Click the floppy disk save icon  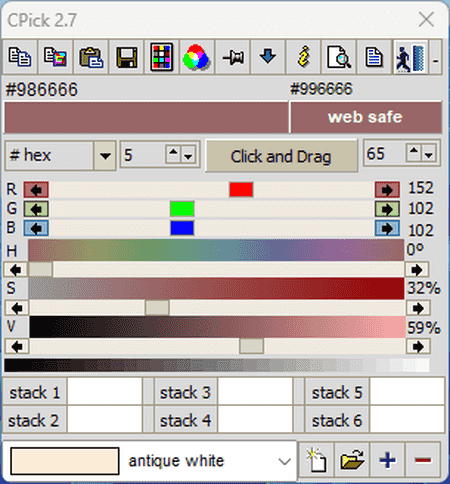coord(127,57)
